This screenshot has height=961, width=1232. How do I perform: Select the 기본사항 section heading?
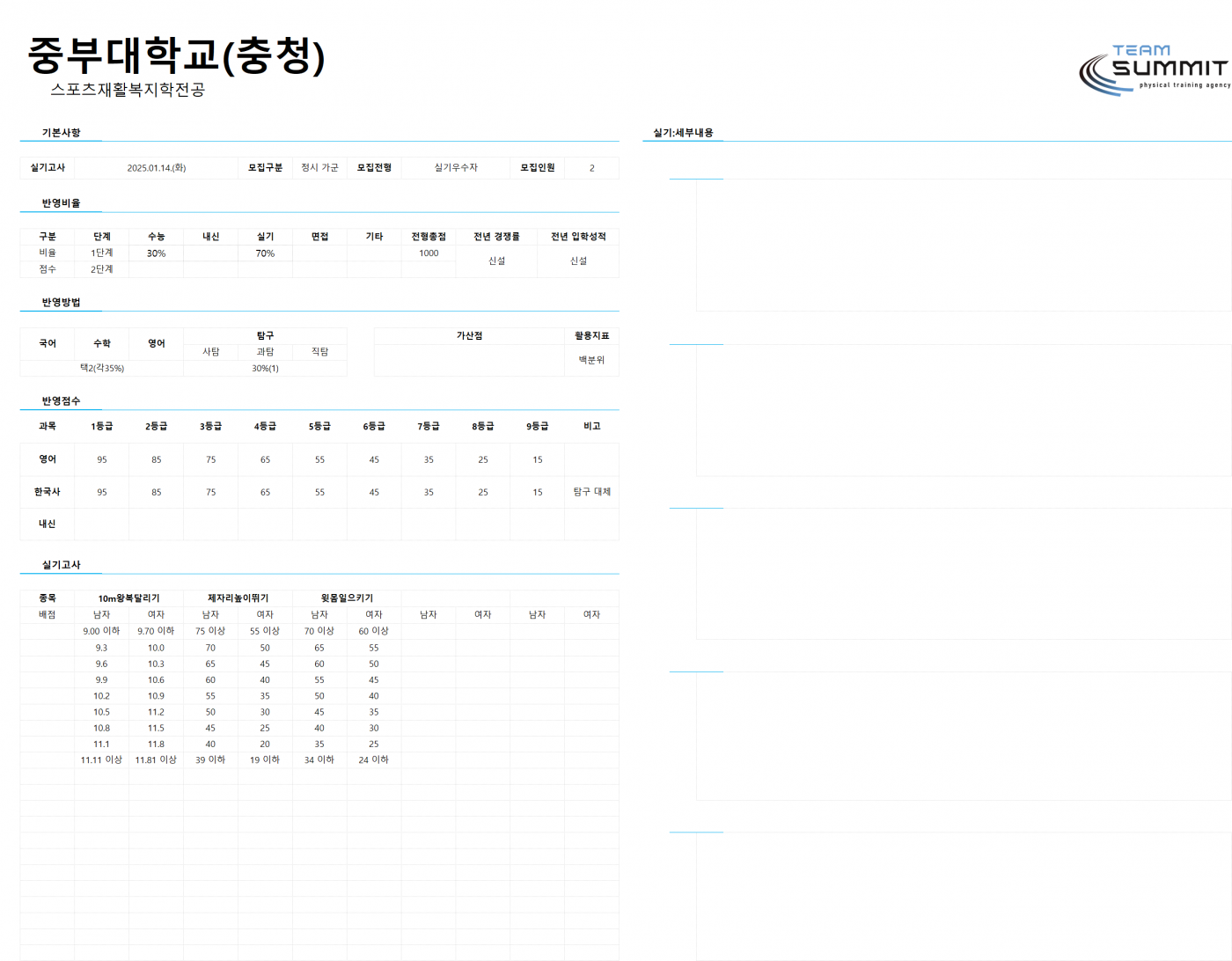tap(61, 133)
